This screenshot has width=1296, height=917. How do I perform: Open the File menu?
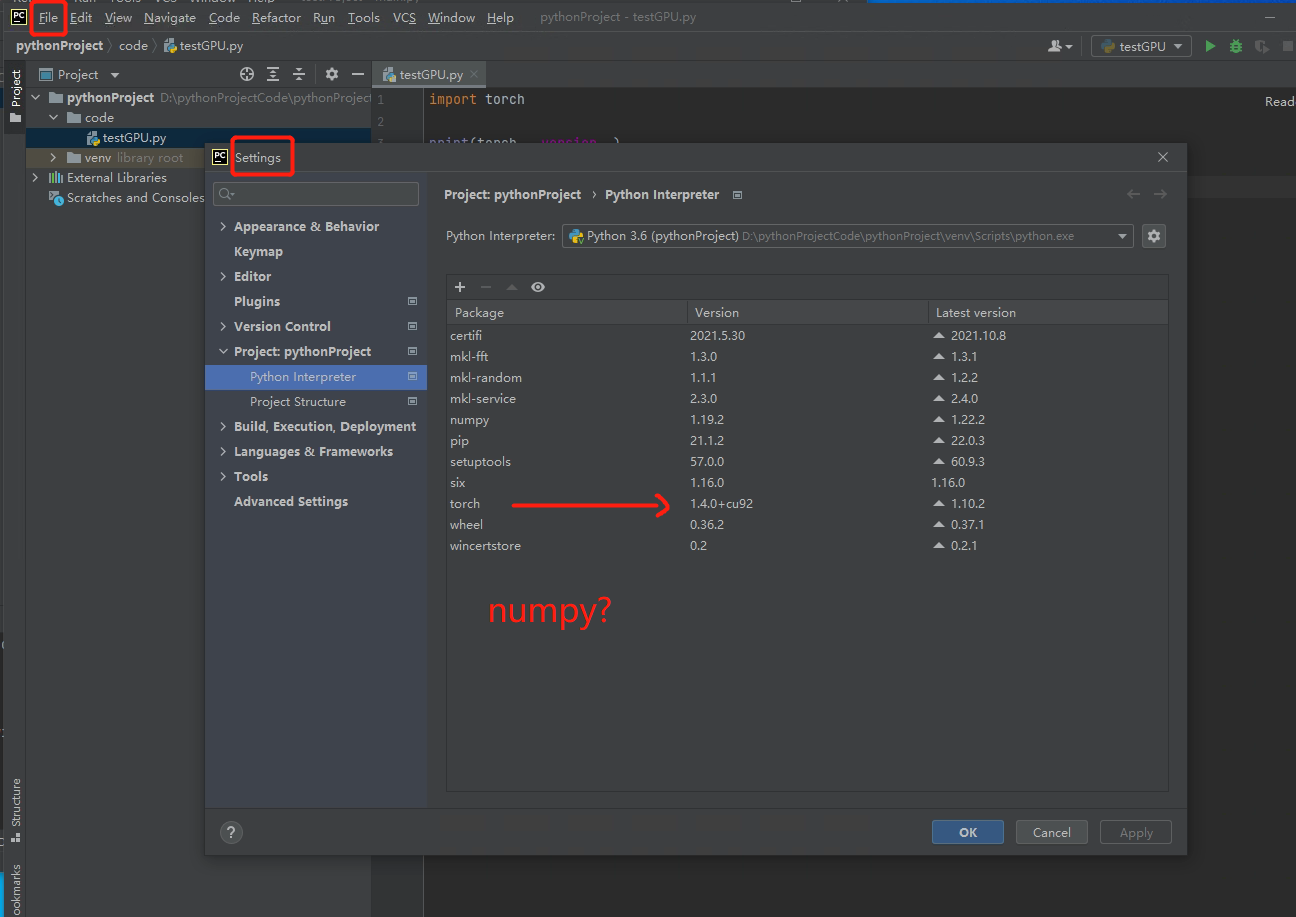pyautogui.click(x=48, y=18)
